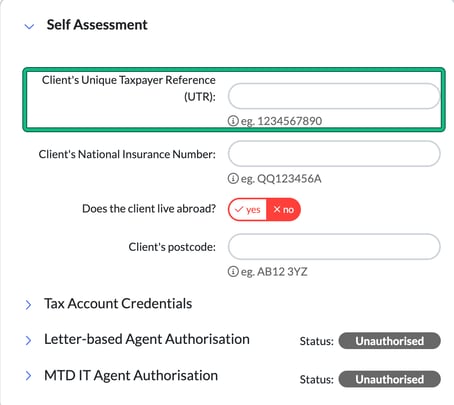Viewport: 454px width, 405px height.
Task: Click the info icon beside eg. AB12 3YZ
Action: (233, 271)
